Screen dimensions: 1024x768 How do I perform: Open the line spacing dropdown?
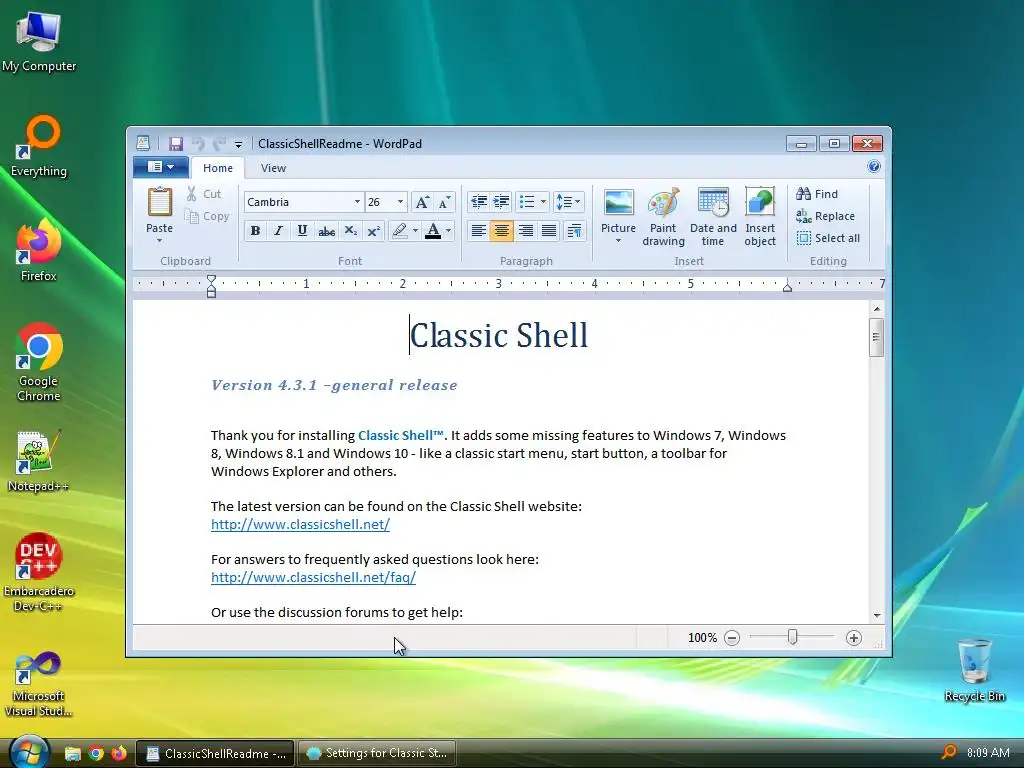click(x=568, y=202)
